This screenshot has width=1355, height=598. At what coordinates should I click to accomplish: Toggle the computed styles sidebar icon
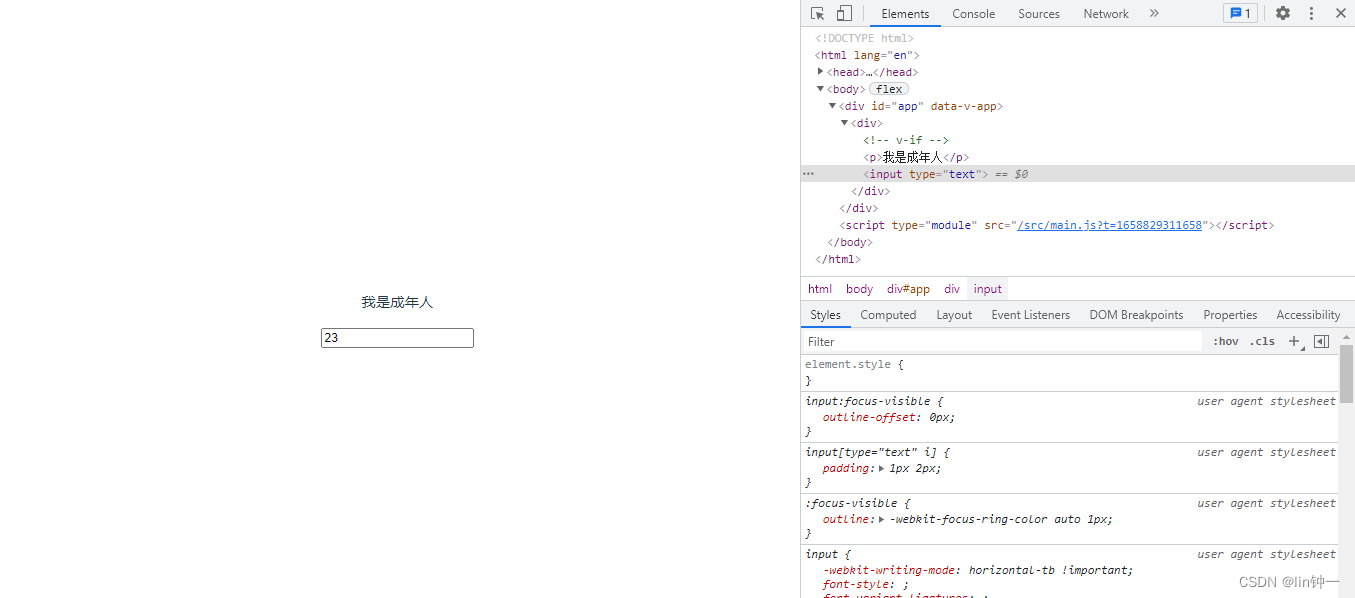pos(1321,341)
